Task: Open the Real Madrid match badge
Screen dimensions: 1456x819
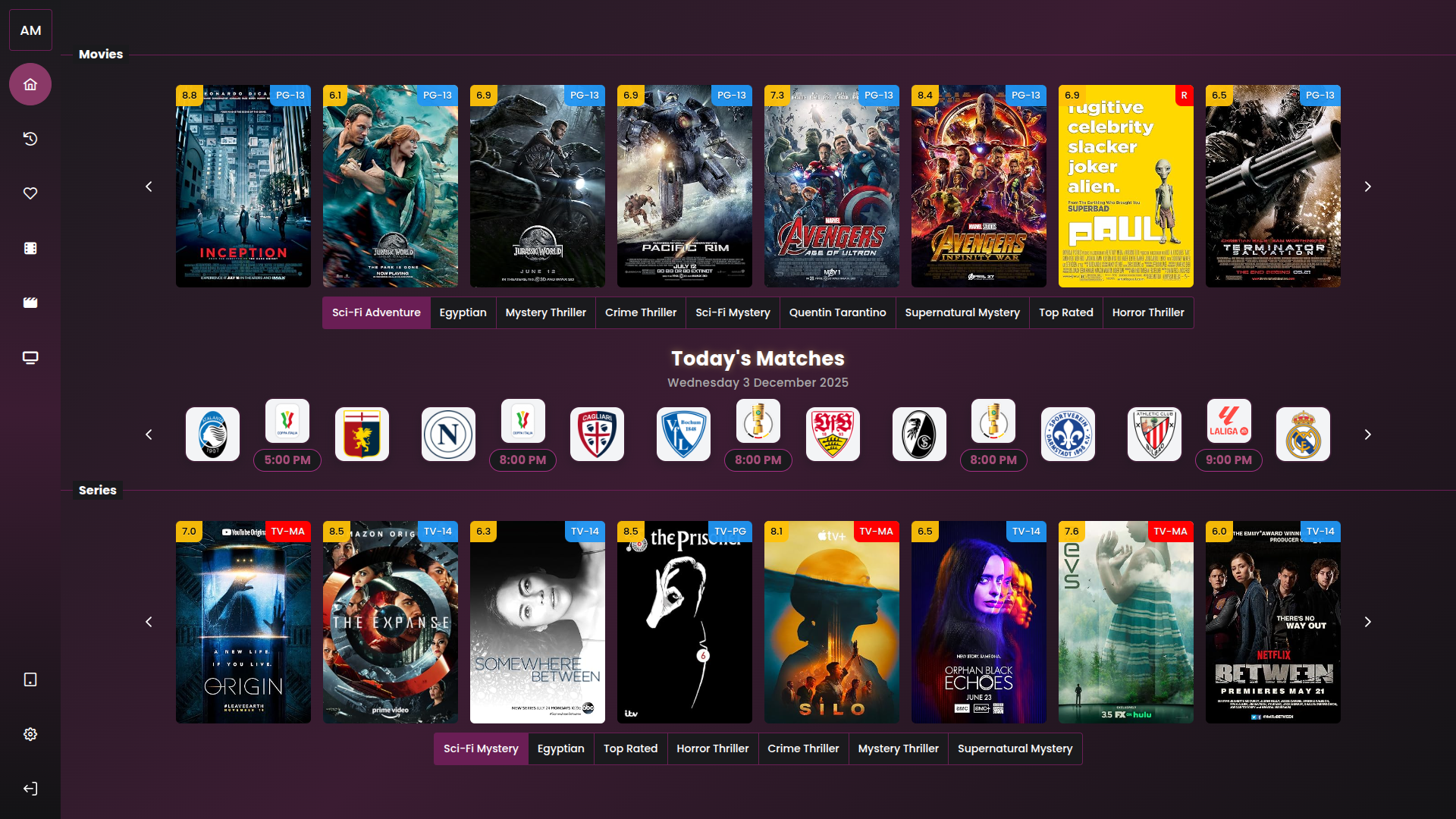Action: click(1302, 434)
